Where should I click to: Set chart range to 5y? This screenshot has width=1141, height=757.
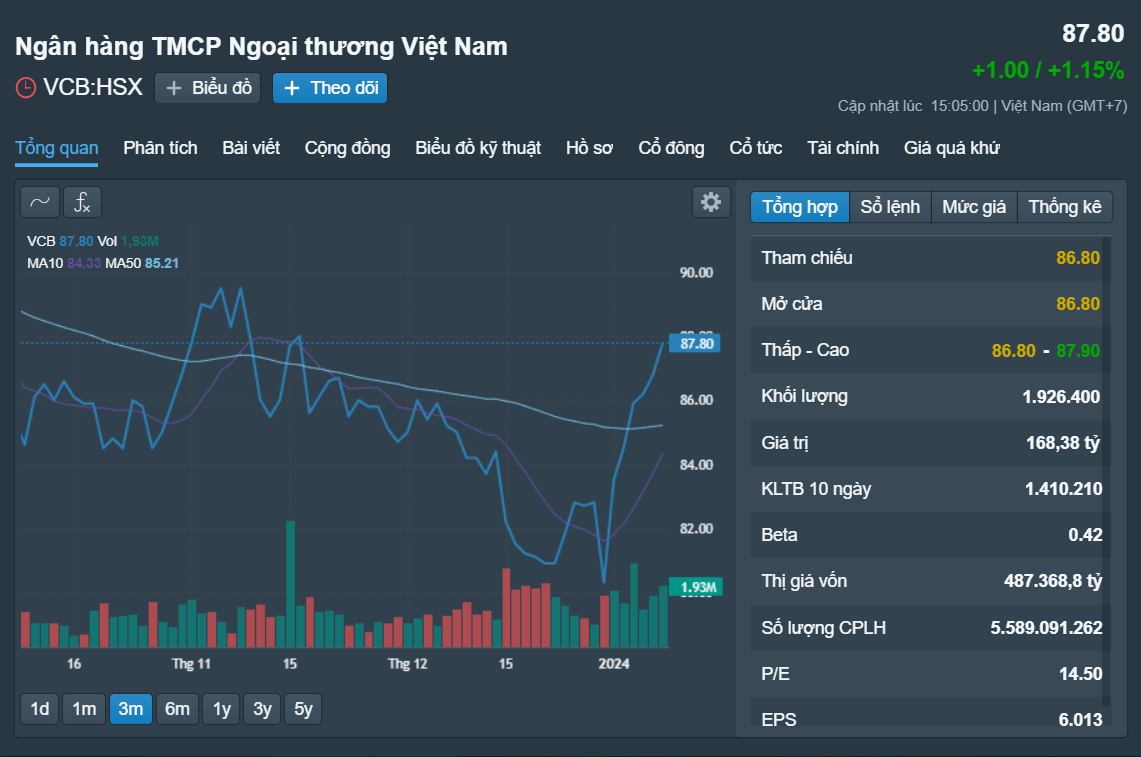tap(303, 709)
